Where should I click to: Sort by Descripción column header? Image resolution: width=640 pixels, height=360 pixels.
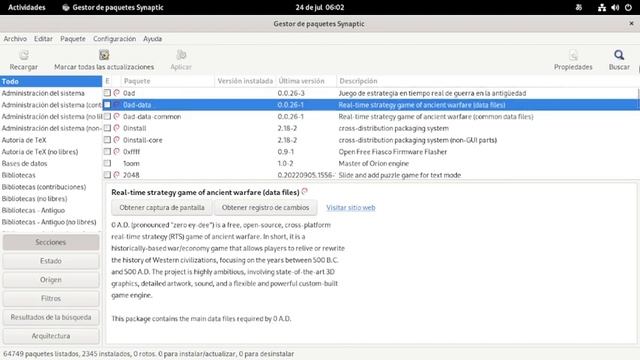click(488, 81)
